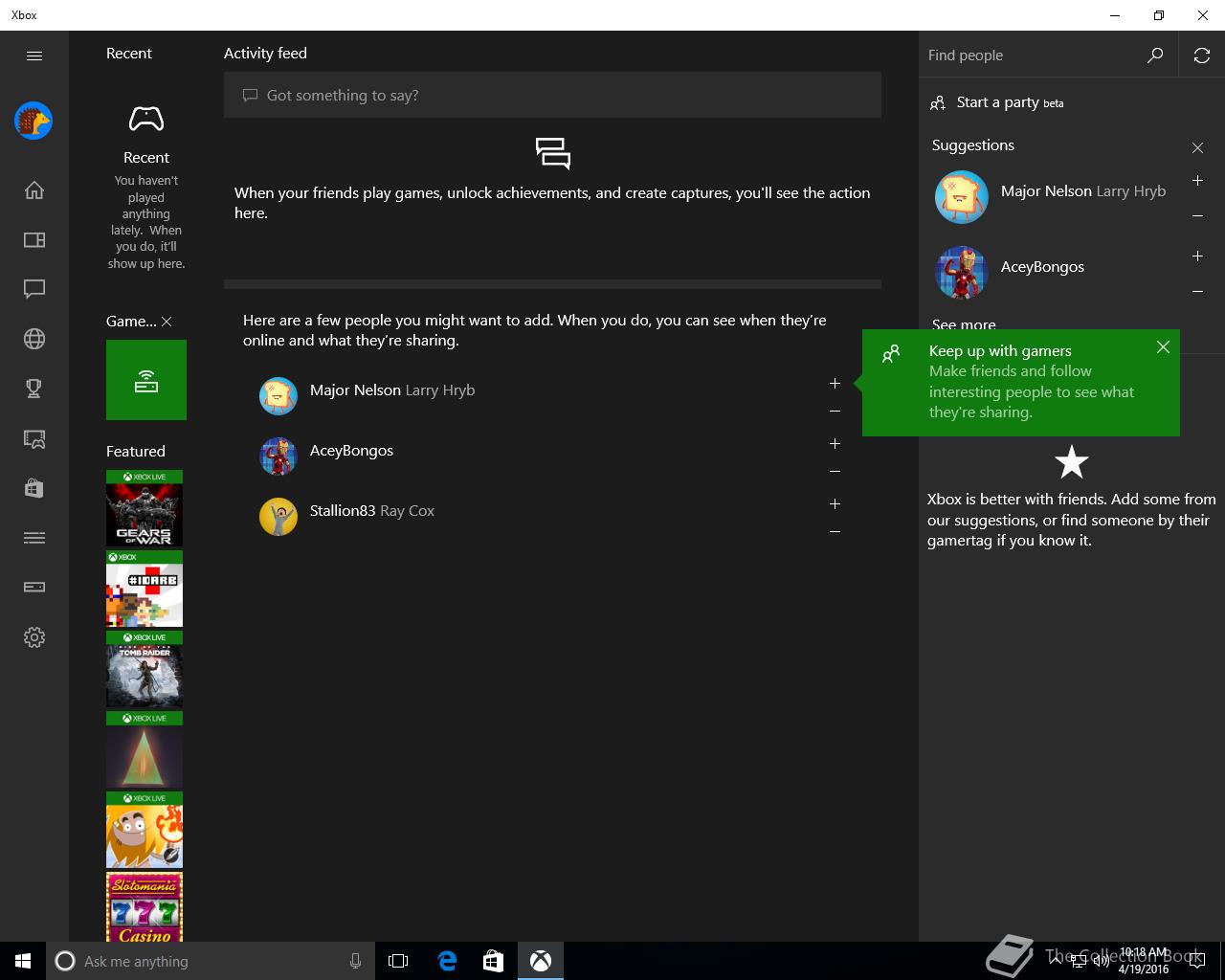This screenshot has width=1225, height=980.
Task: Open the trending list sidebar icon
Action: 34,538
